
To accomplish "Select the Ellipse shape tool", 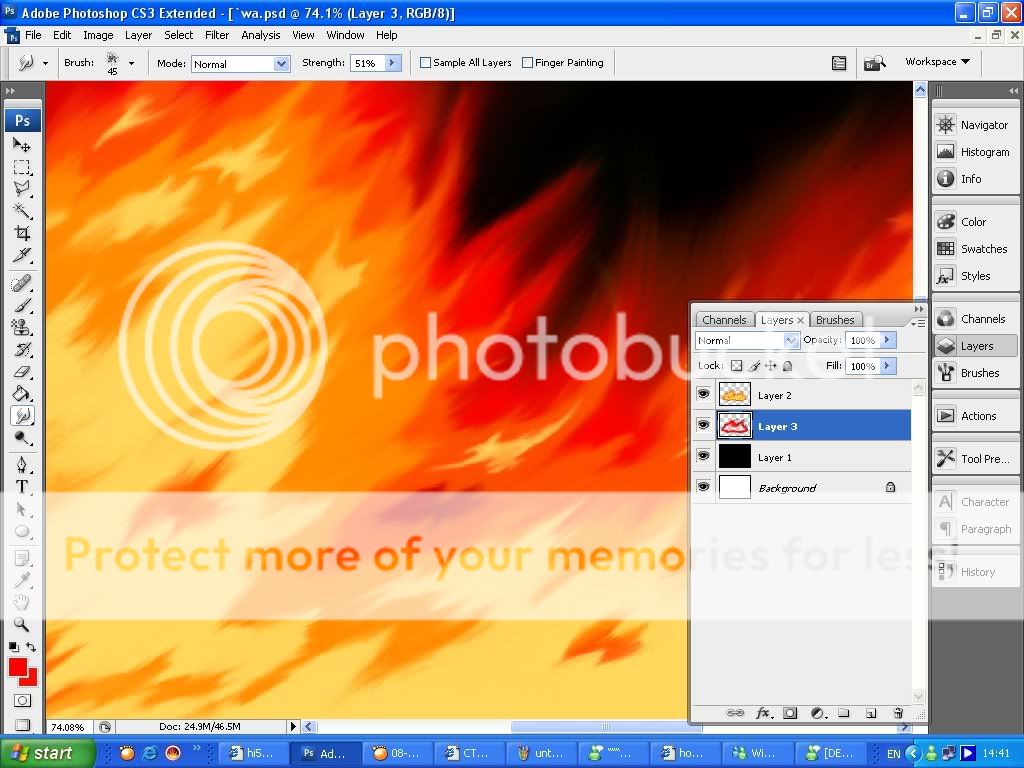I will click(x=22, y=532).
